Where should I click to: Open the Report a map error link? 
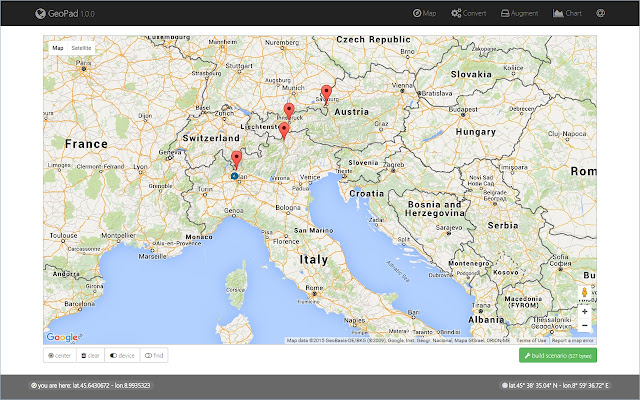point(572,340)
